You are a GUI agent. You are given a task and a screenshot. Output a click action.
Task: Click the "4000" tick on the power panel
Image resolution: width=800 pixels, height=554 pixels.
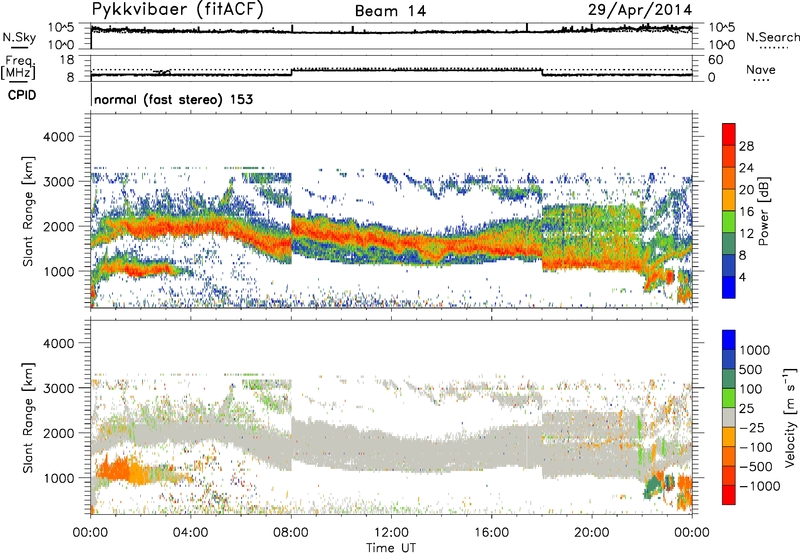point(58,137)
